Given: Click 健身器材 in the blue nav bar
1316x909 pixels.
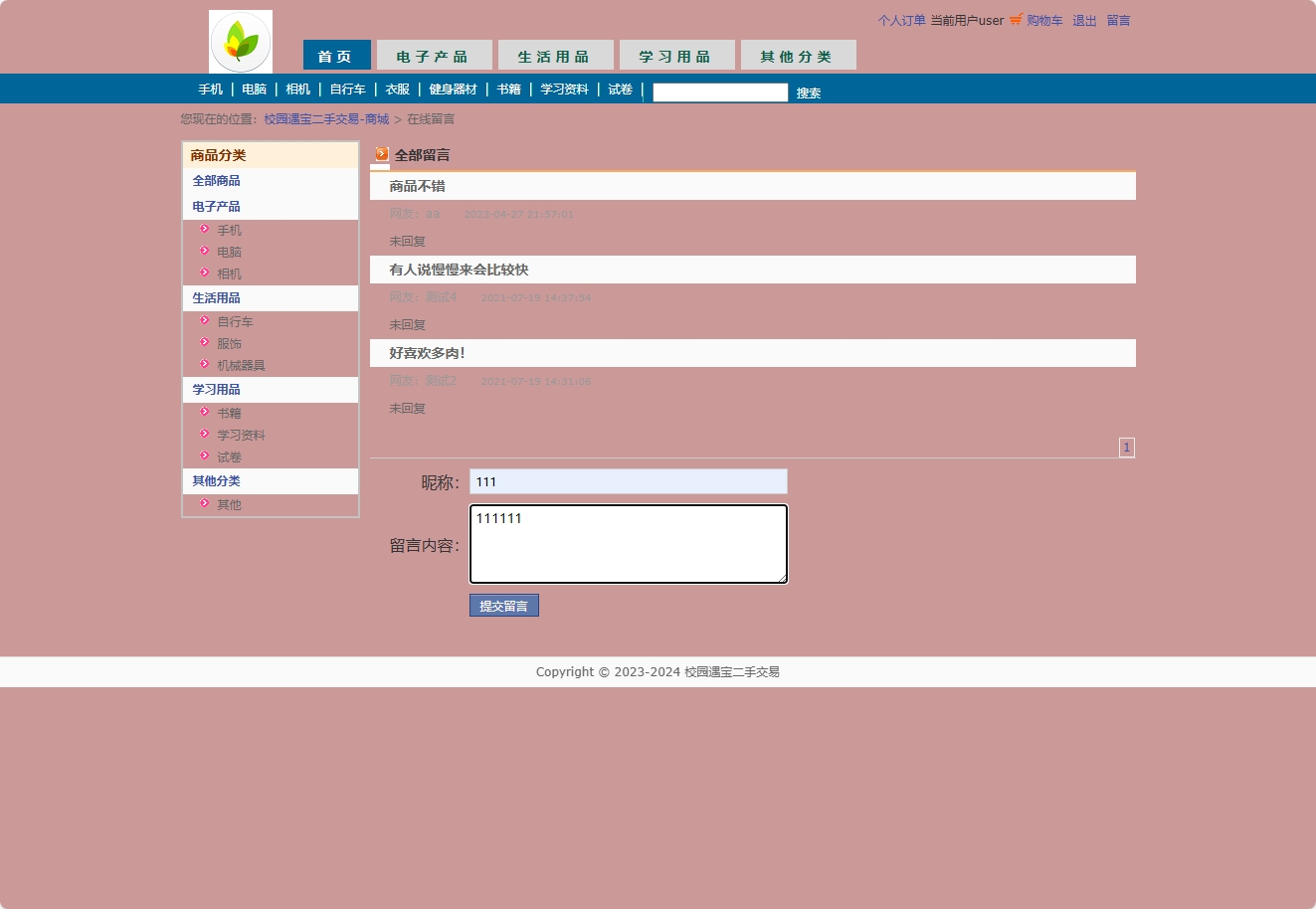Looking at the screenshot, I should [453, 90].
